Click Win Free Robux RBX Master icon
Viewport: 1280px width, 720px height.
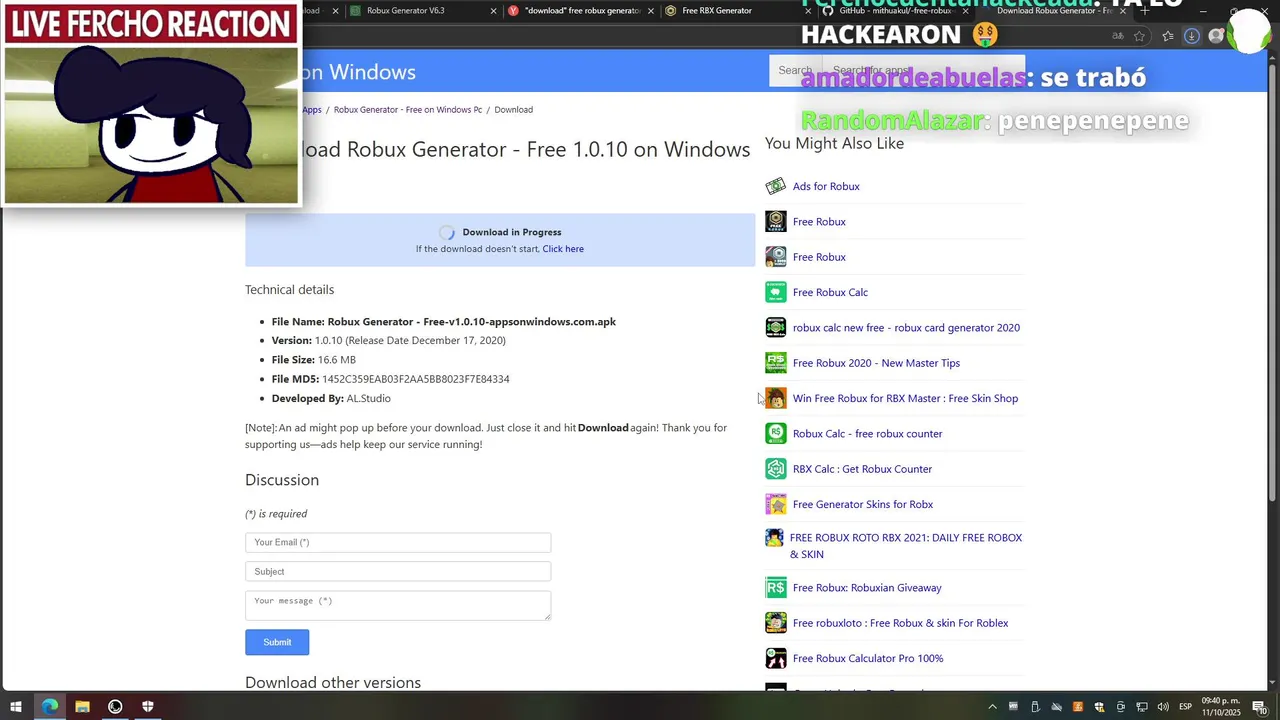[x=775, y=398]
